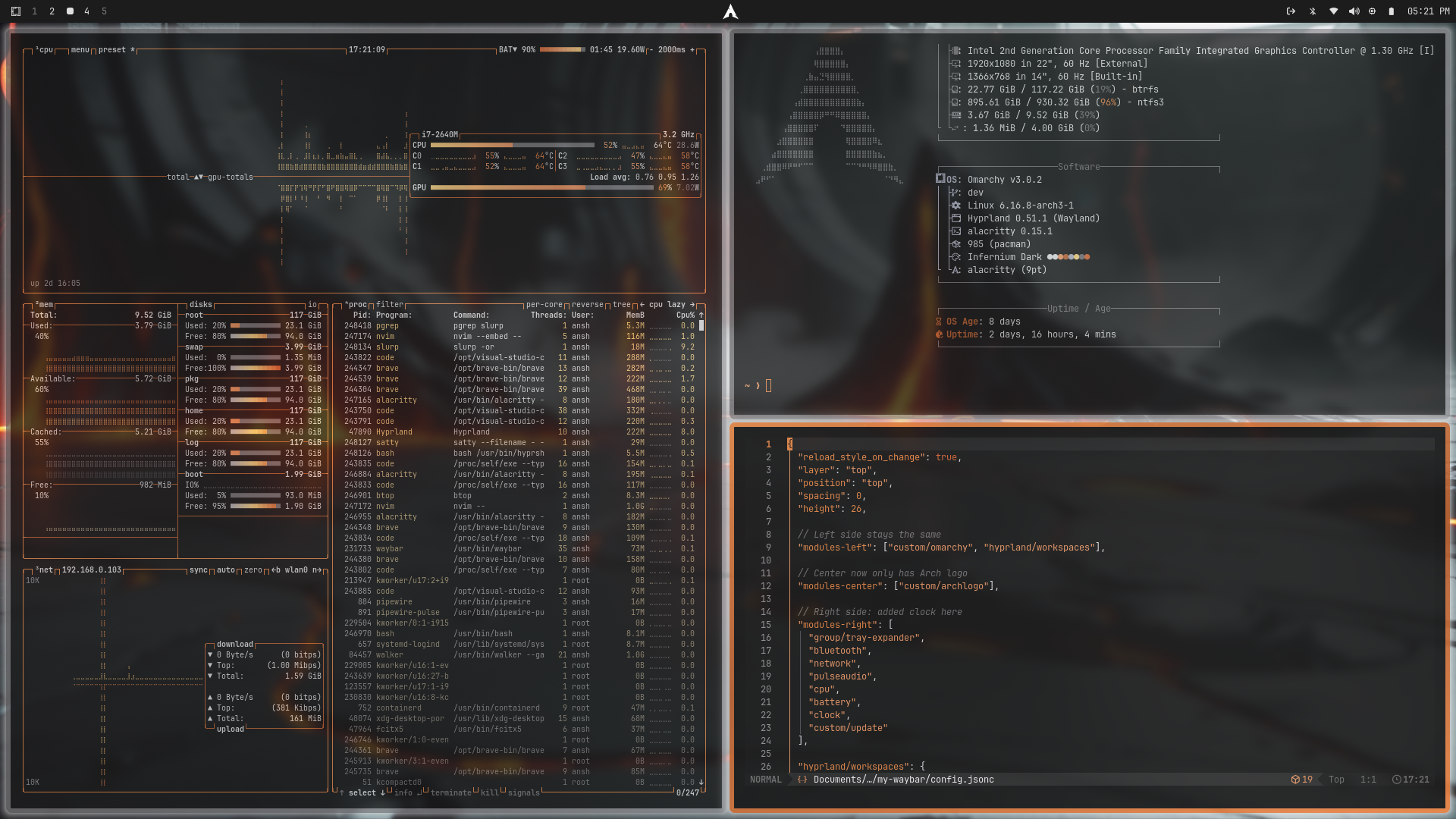
Task: Click the n→ arrow after wlan0 interface
Action: click(x=317, y=570)
